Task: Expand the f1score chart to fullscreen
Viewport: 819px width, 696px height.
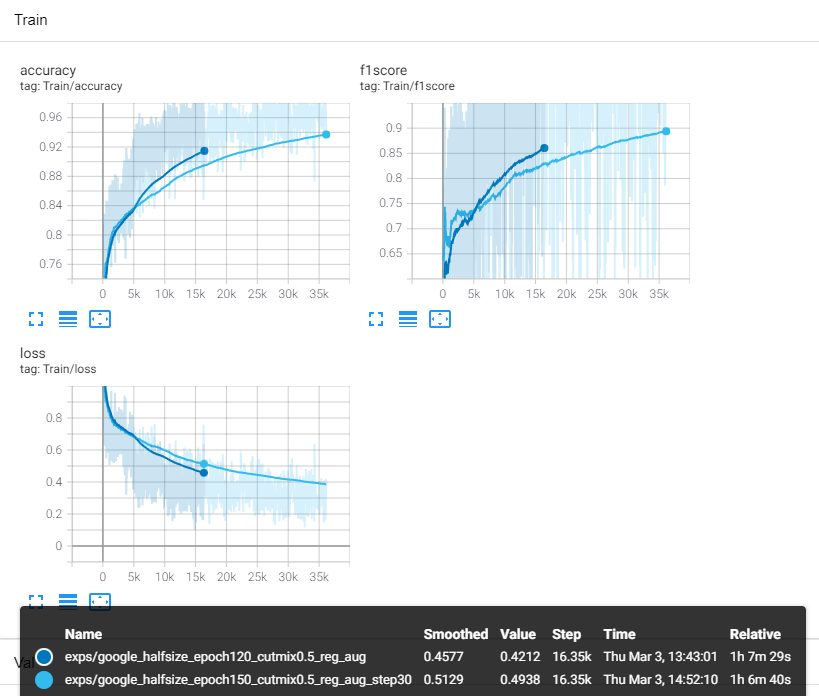Action: (376, 319)
